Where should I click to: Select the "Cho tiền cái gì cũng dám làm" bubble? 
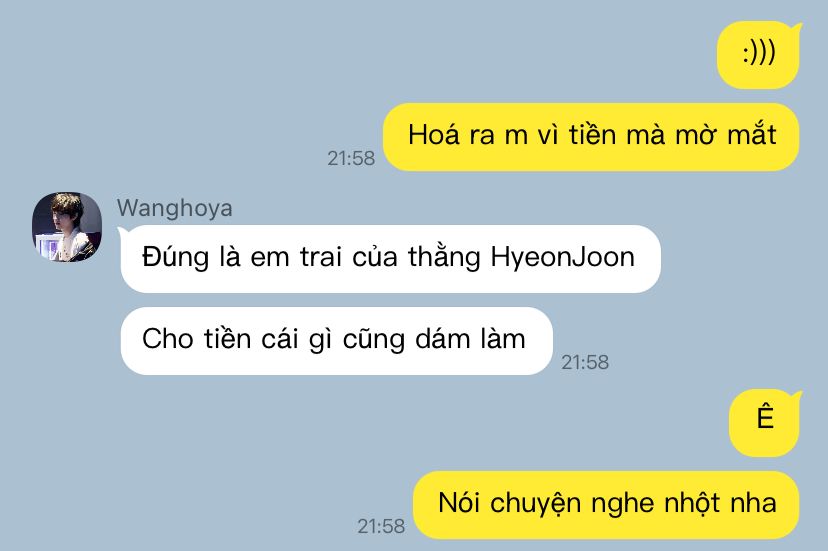(x=336, y=341)
